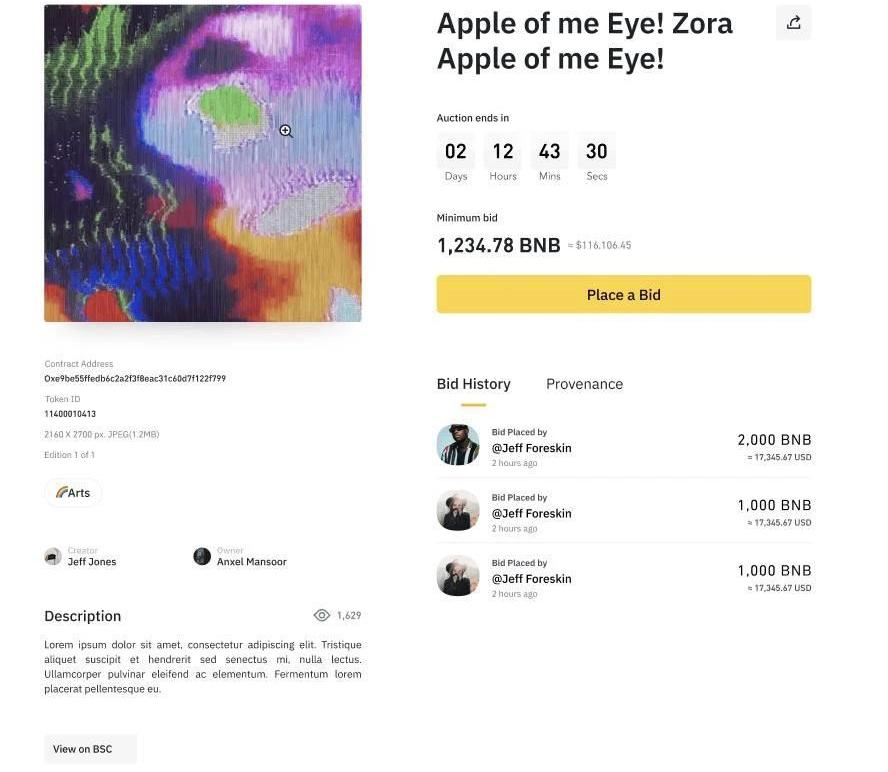Click the View on BSC button
Viewport: 888px width, 772px height.
pyautogui.click(x=90, y=749)
